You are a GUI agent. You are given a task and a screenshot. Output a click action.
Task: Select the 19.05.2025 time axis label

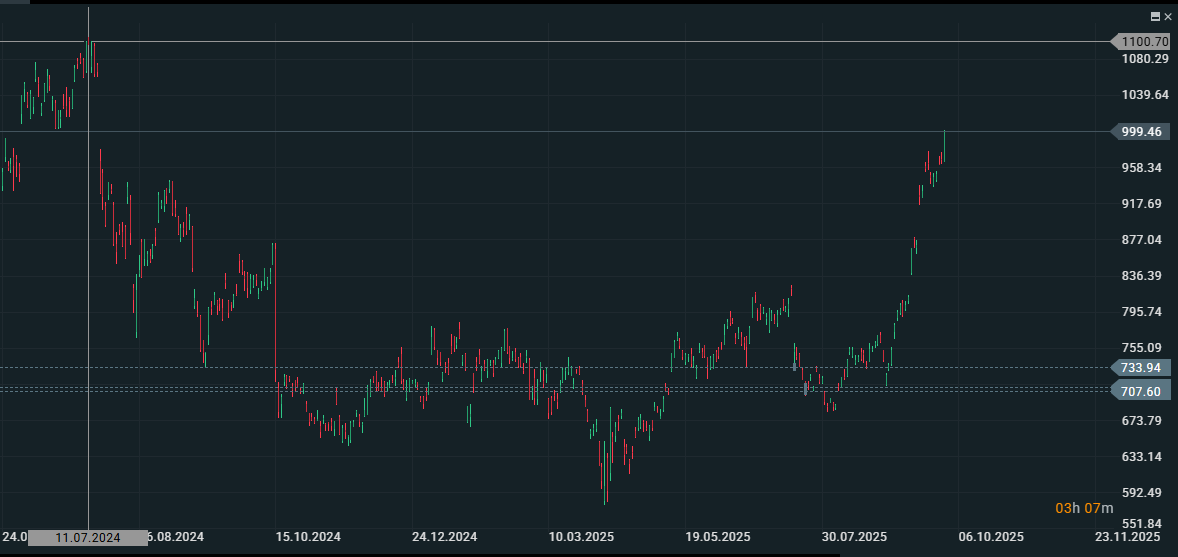point(718,537)
